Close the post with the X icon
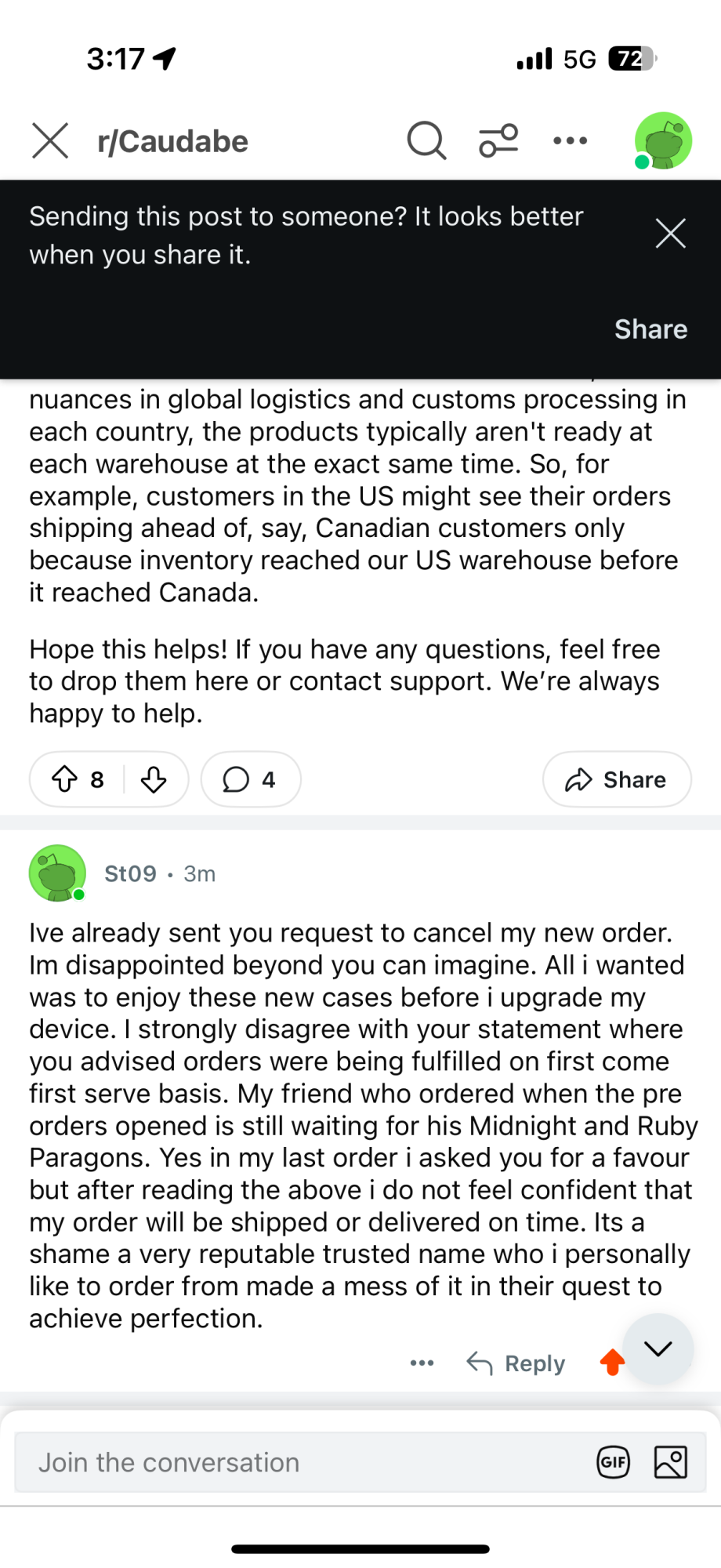This screenshot has width=721, height=1568. (50, 141)
